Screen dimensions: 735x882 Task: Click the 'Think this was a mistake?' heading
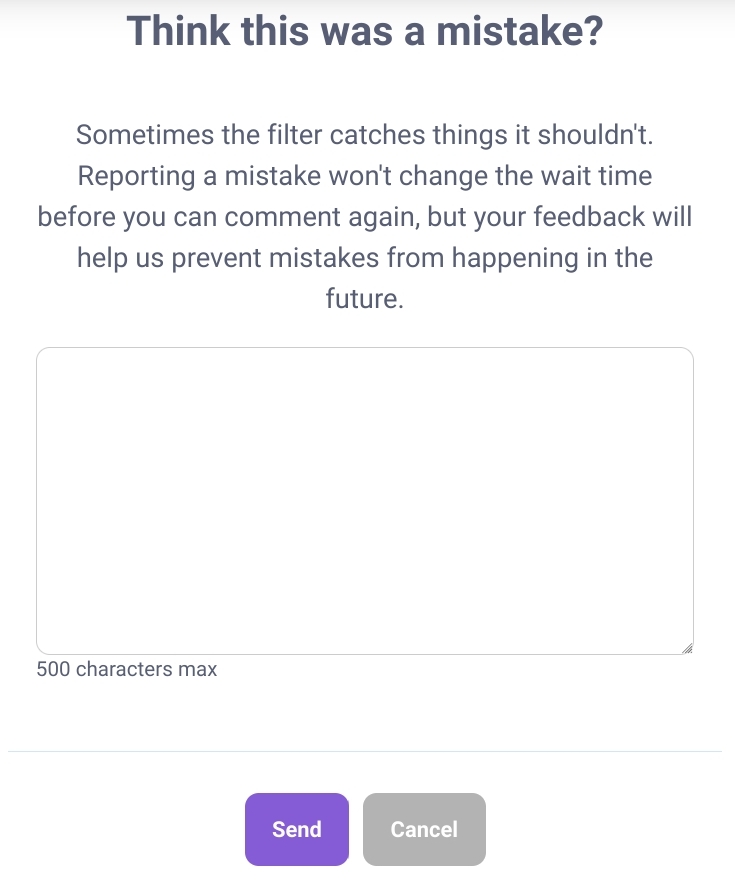pyautogui.click(x=366, y=31)
